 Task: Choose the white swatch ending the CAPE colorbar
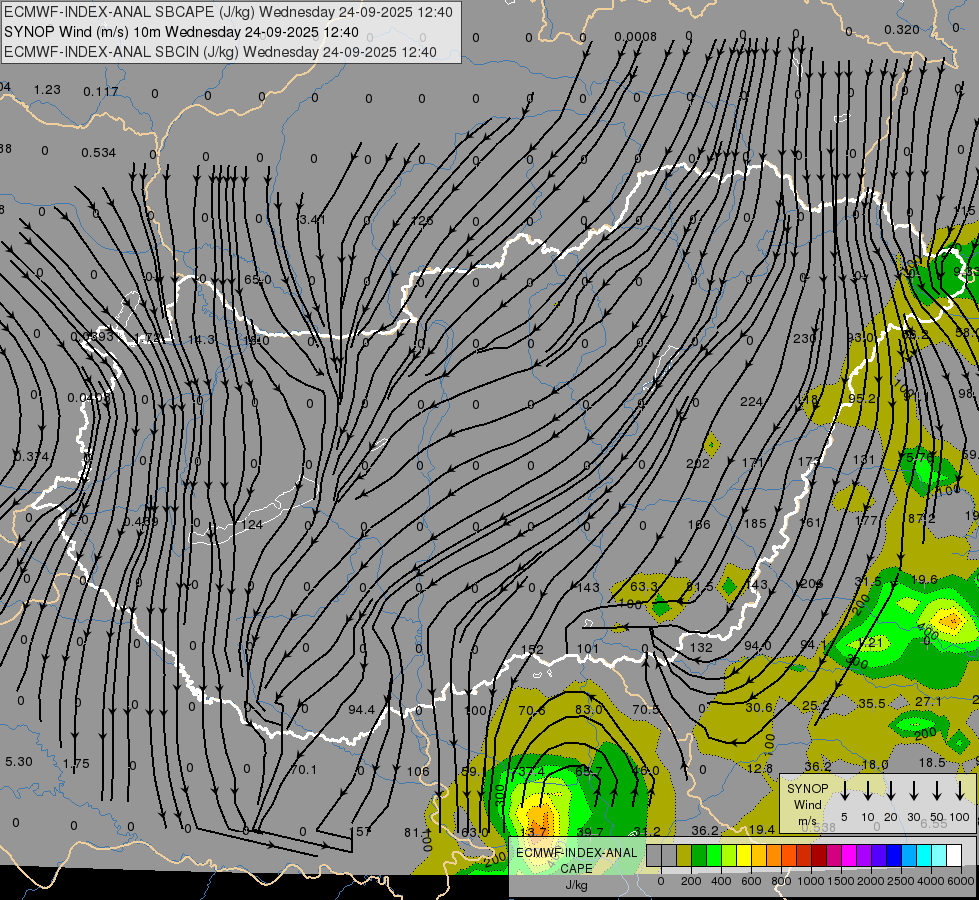pos(954,855)
